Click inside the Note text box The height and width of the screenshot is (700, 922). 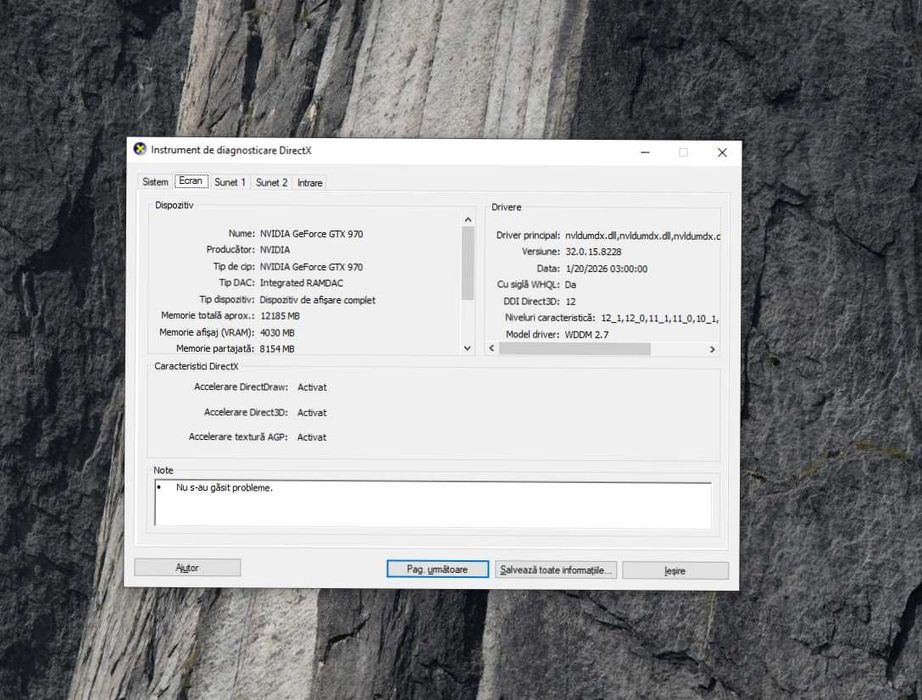click(433, 504)
